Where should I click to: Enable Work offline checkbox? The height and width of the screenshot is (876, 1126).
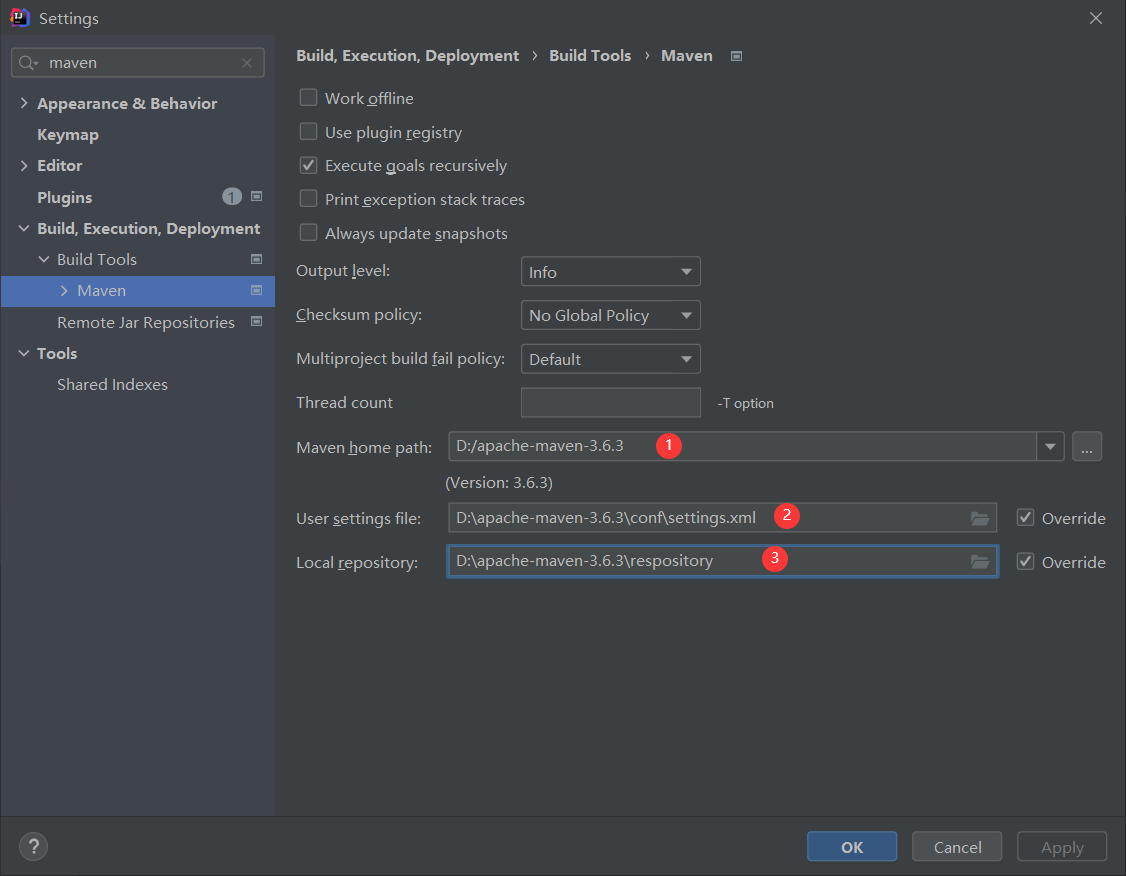308,98
